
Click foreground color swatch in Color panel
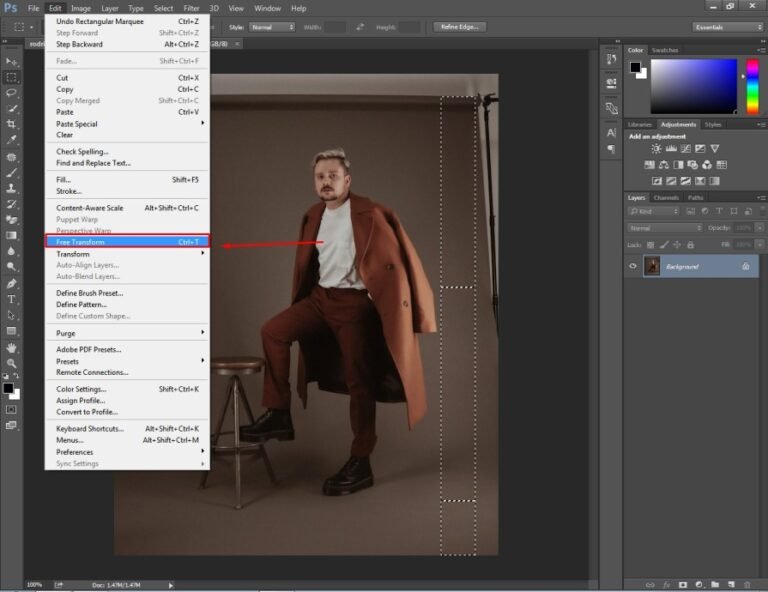(635, 67)
